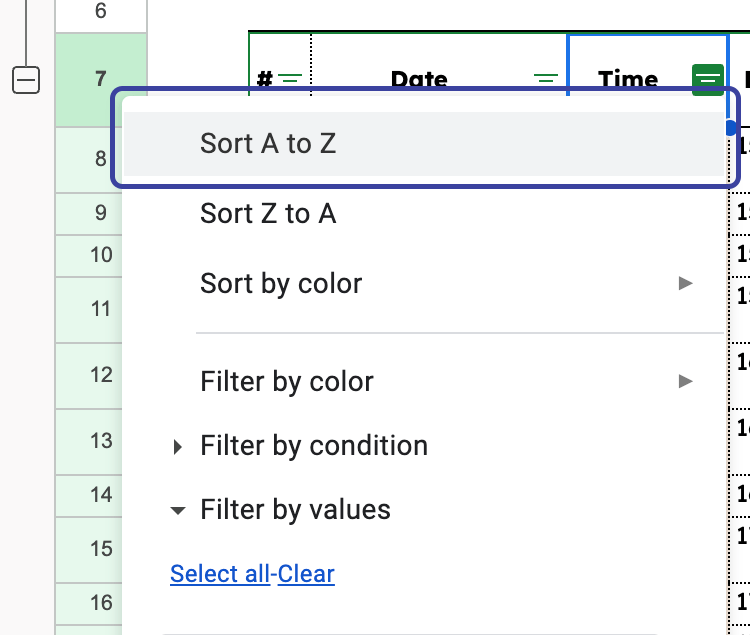The height and width of the screenshot is (635, 750).
Task: Click the filter icon in the # column
Action: tap(291, 79)
